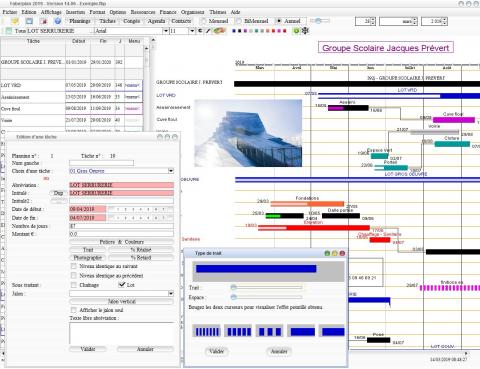
Task: Expand the Choix d'une tâche dropdown
Action: (171, 171)
